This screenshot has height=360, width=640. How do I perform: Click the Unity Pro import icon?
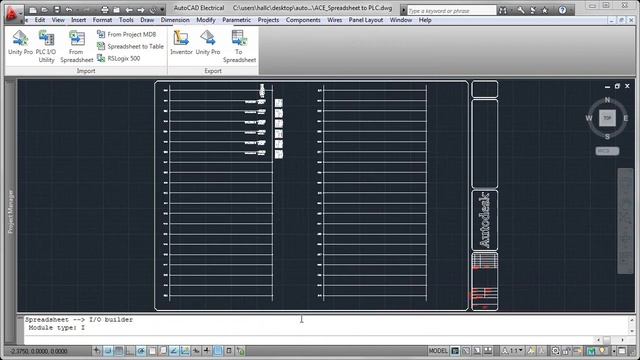[20, 42]
